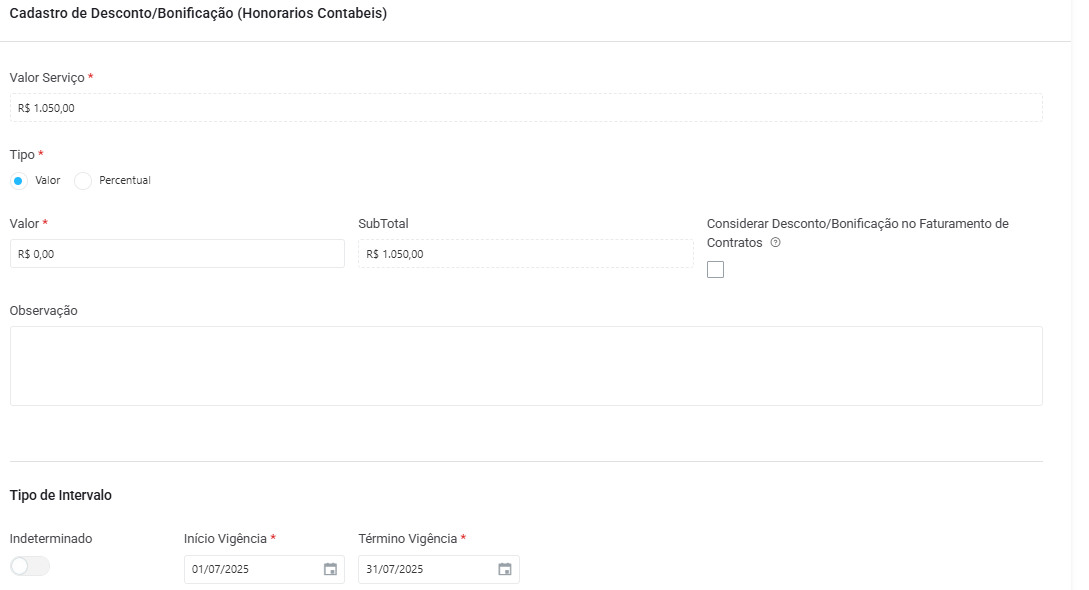This screenshot has height=590, width=1089.
Task: Toggle the Indeterminado switch on
Action: [30, 566]
